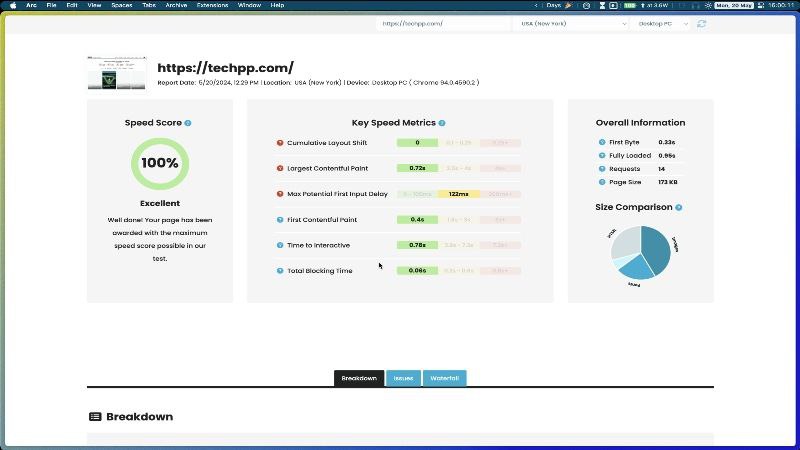Click the Size Comparison info icon

pyautogui.click(x=679, y=207)
